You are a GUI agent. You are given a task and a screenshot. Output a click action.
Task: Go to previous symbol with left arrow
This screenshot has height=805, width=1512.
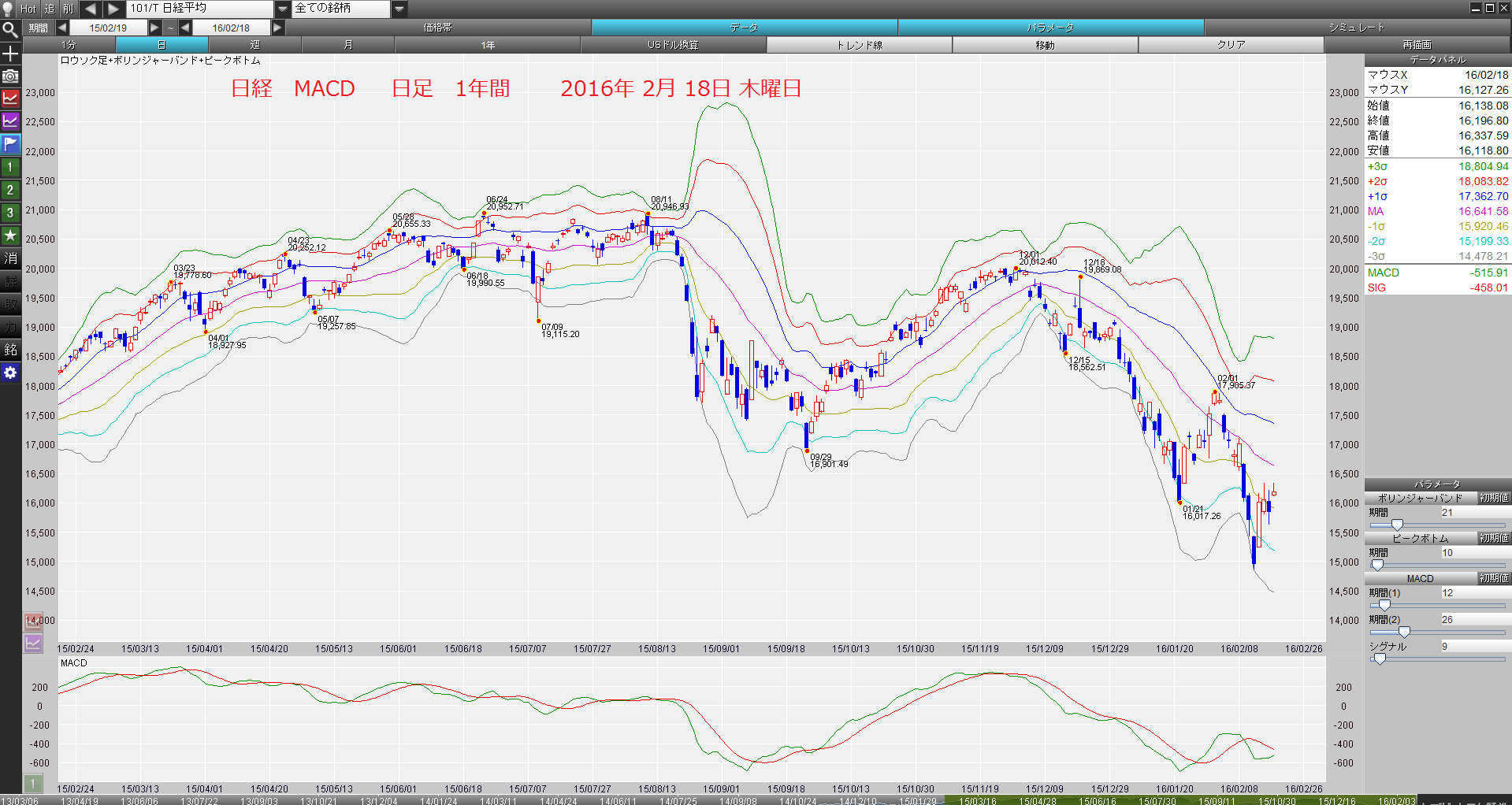[x=91, y=9]
